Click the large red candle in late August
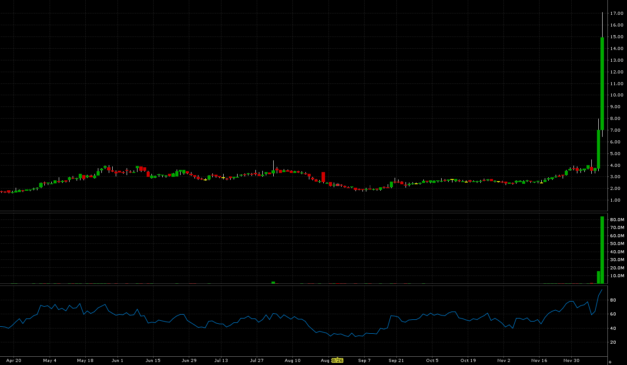This screenshot has width=627, height=365. pyautogui.click(x=323, y=177)
